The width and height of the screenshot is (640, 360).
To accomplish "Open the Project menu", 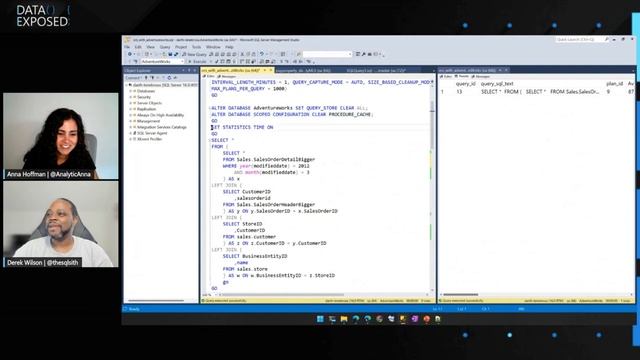I will tap(181, 47).
